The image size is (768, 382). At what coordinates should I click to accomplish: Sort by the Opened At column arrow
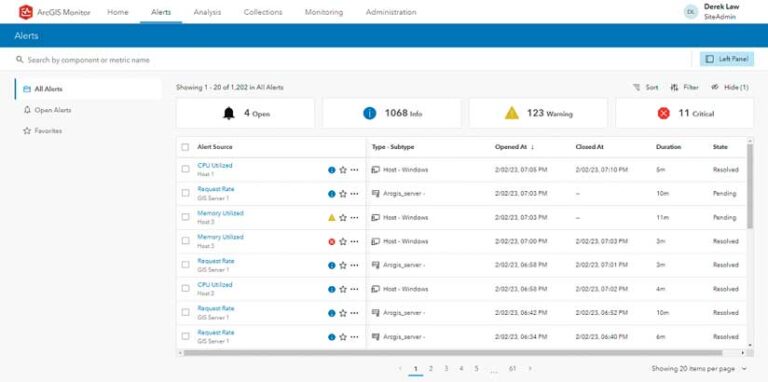coord(532,147)
